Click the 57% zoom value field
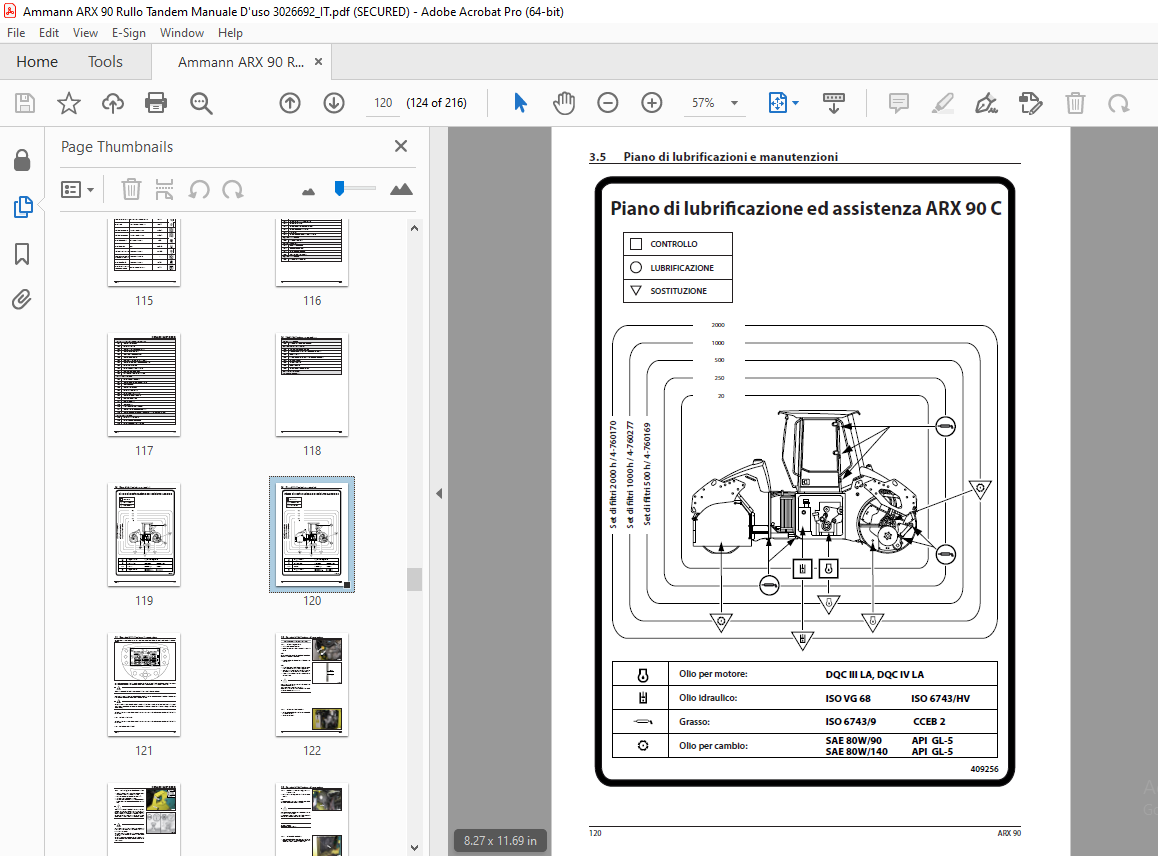The image size is (1158, 856). click(x=703, y=103)
